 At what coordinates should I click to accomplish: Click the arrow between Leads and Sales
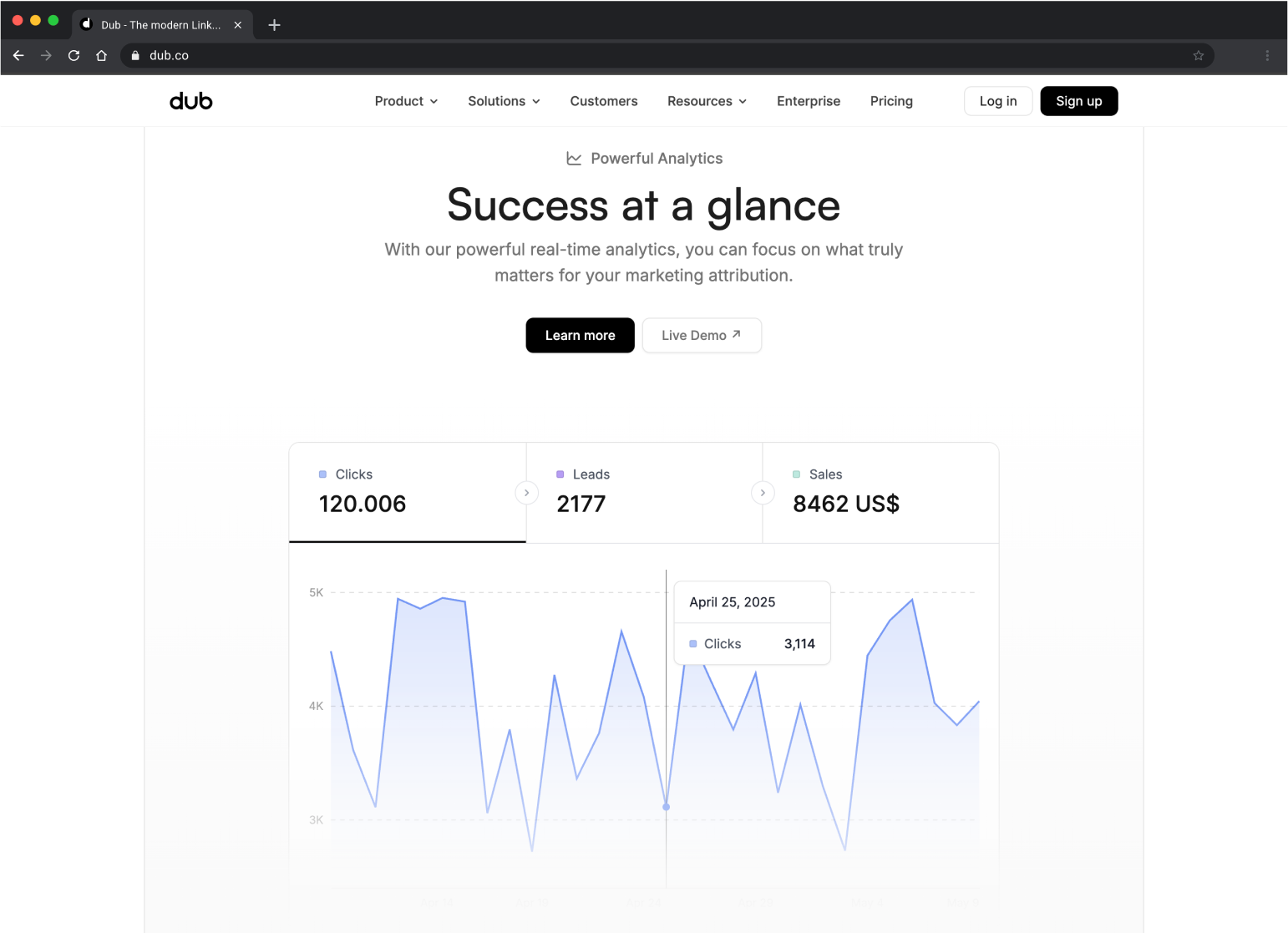[763, 493]
